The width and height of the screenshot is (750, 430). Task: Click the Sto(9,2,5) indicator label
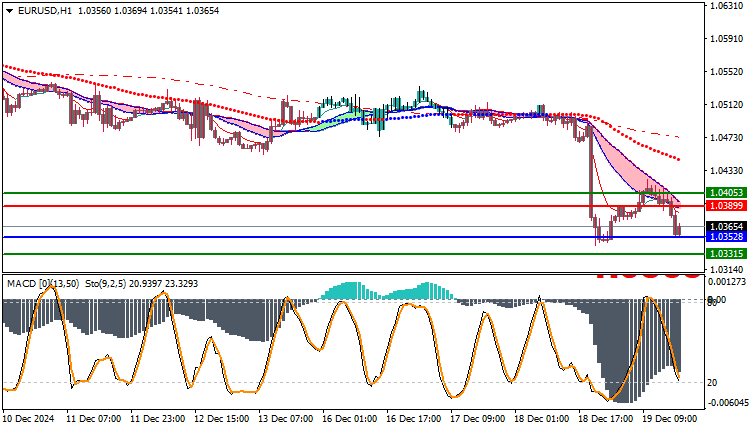(x=105, y=284)
